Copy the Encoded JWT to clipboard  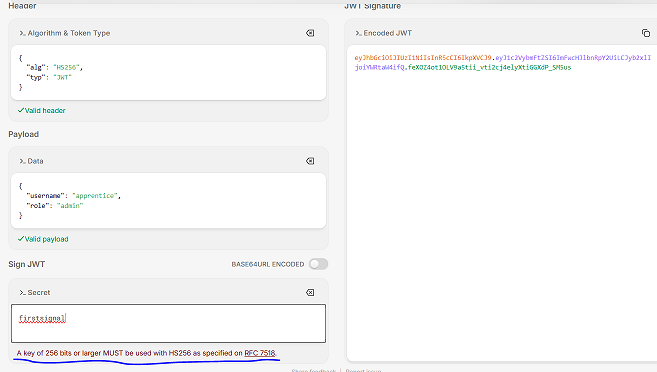tap(646, 33)
